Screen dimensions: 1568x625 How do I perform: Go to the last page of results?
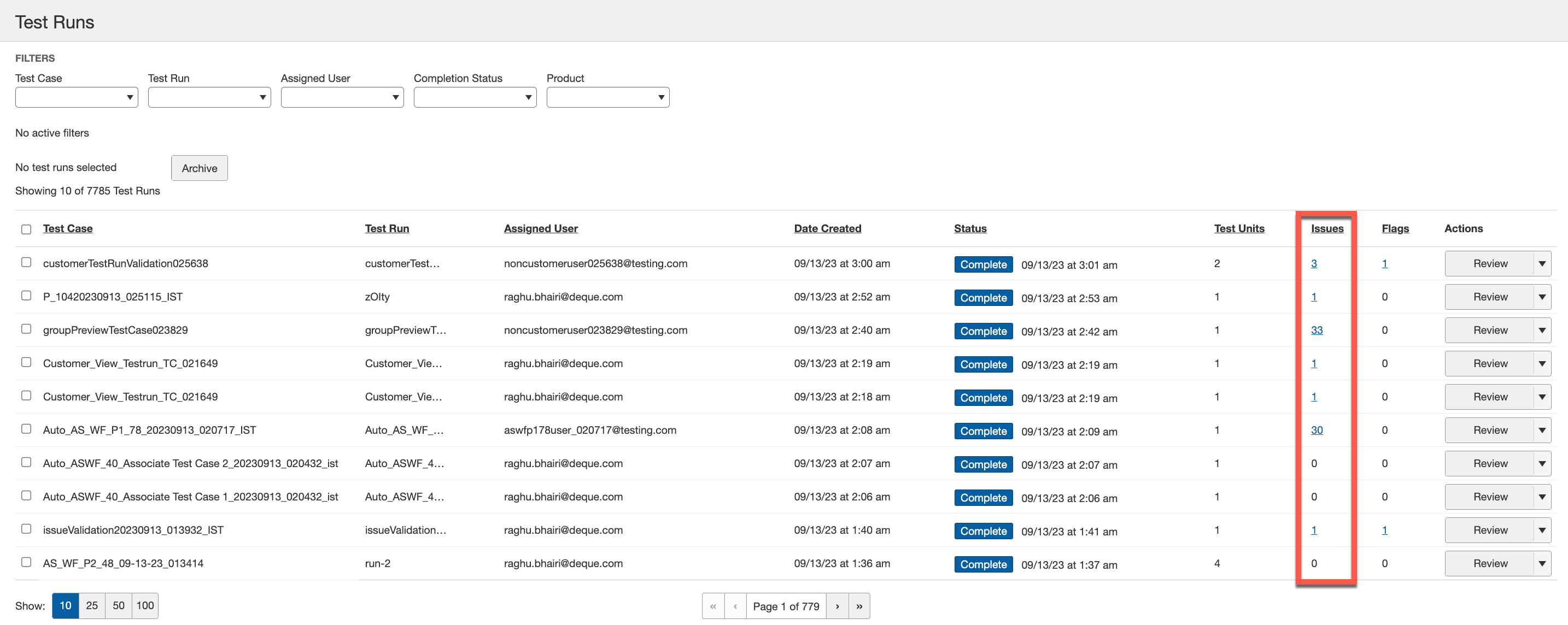859,606
